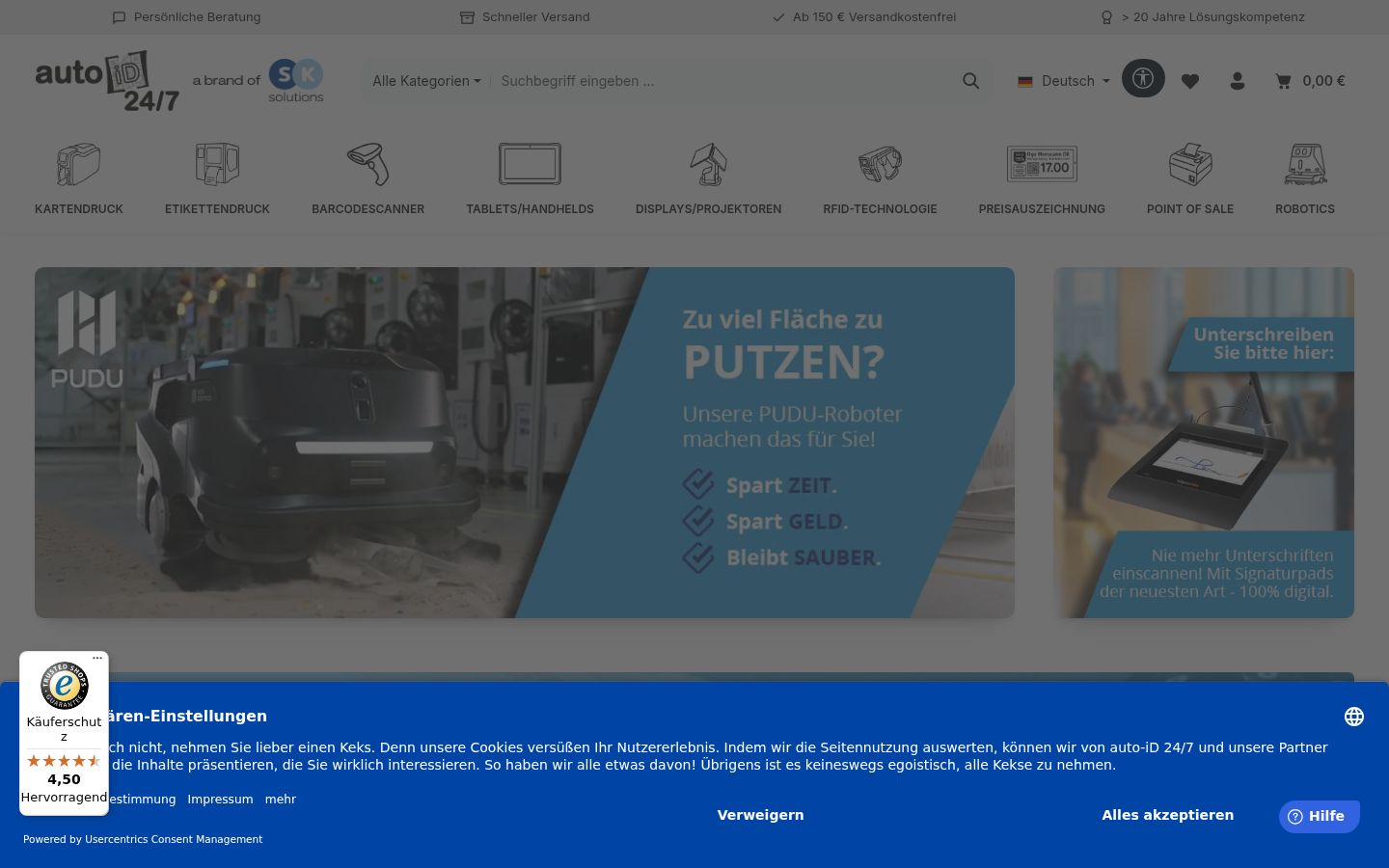
Task: Expand the Alle Kategorien dropdown
Action: (426, 81)
